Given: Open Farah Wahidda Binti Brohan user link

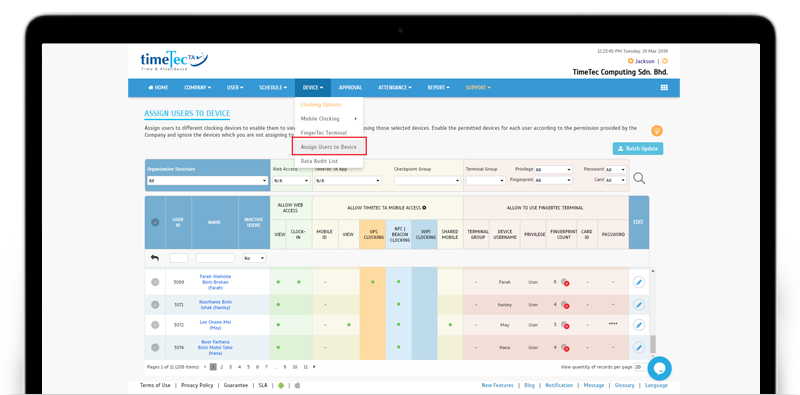Looking at the screenshot, I should (x=214, y=282).
